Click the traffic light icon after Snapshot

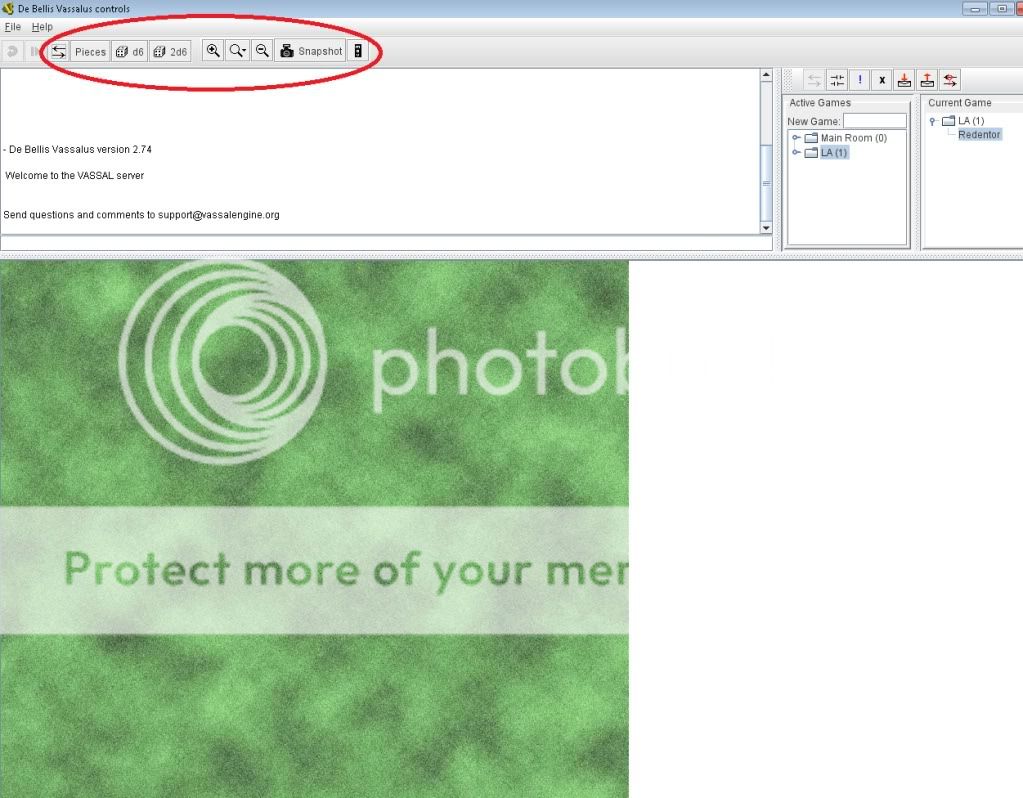point(358,51)
